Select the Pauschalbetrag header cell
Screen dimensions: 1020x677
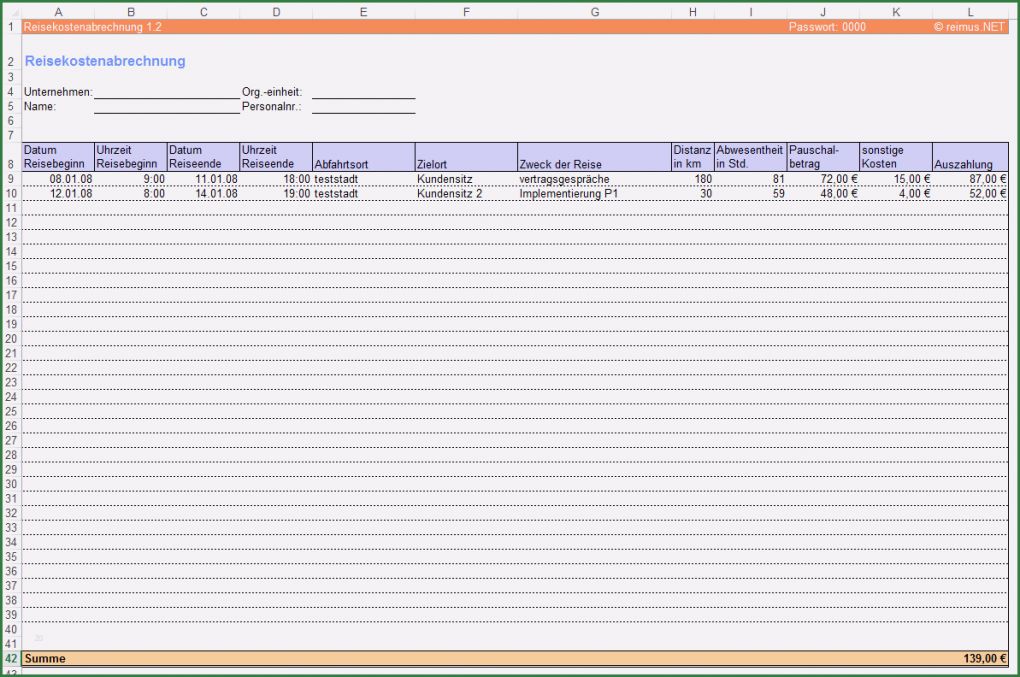click(x=822, y=155)
